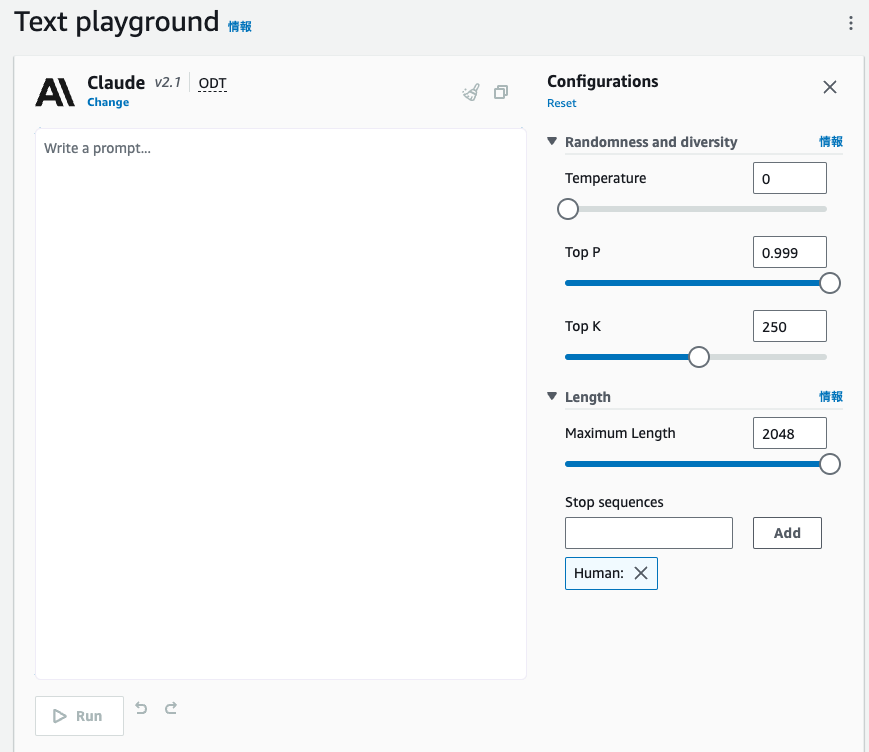The width and height of the screenshot is (869, 752).
Task: Focus the Temperature value field
Action: pyautogui.click(x=790, y=178)
